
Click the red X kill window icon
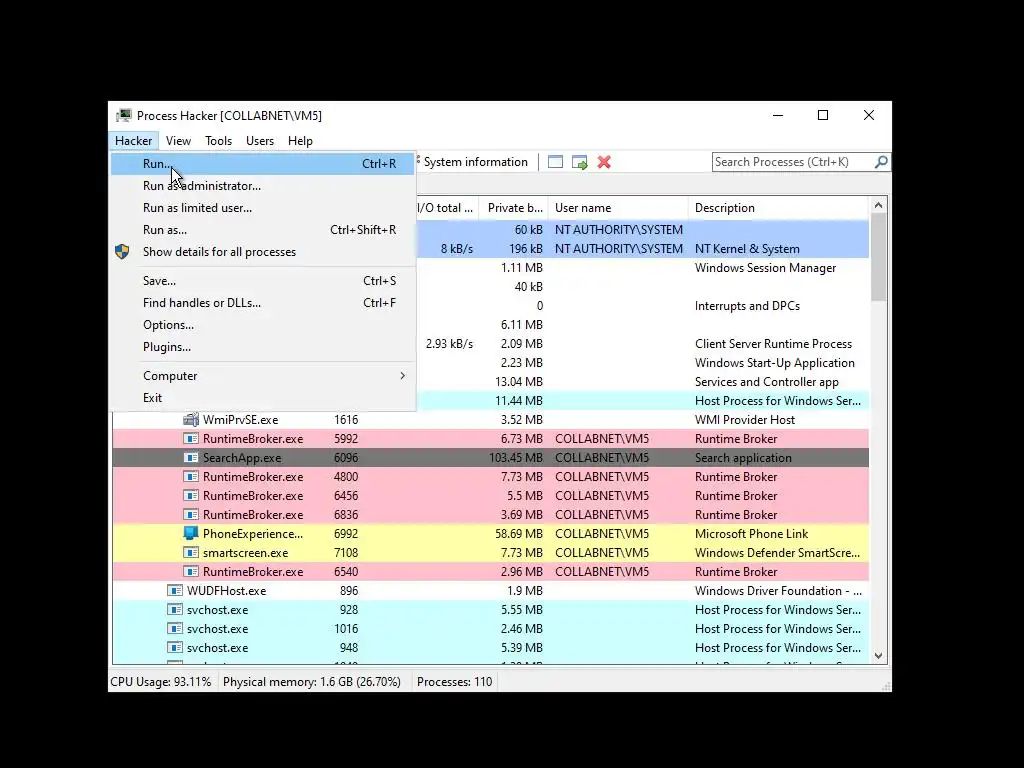(x=604, y=162)
